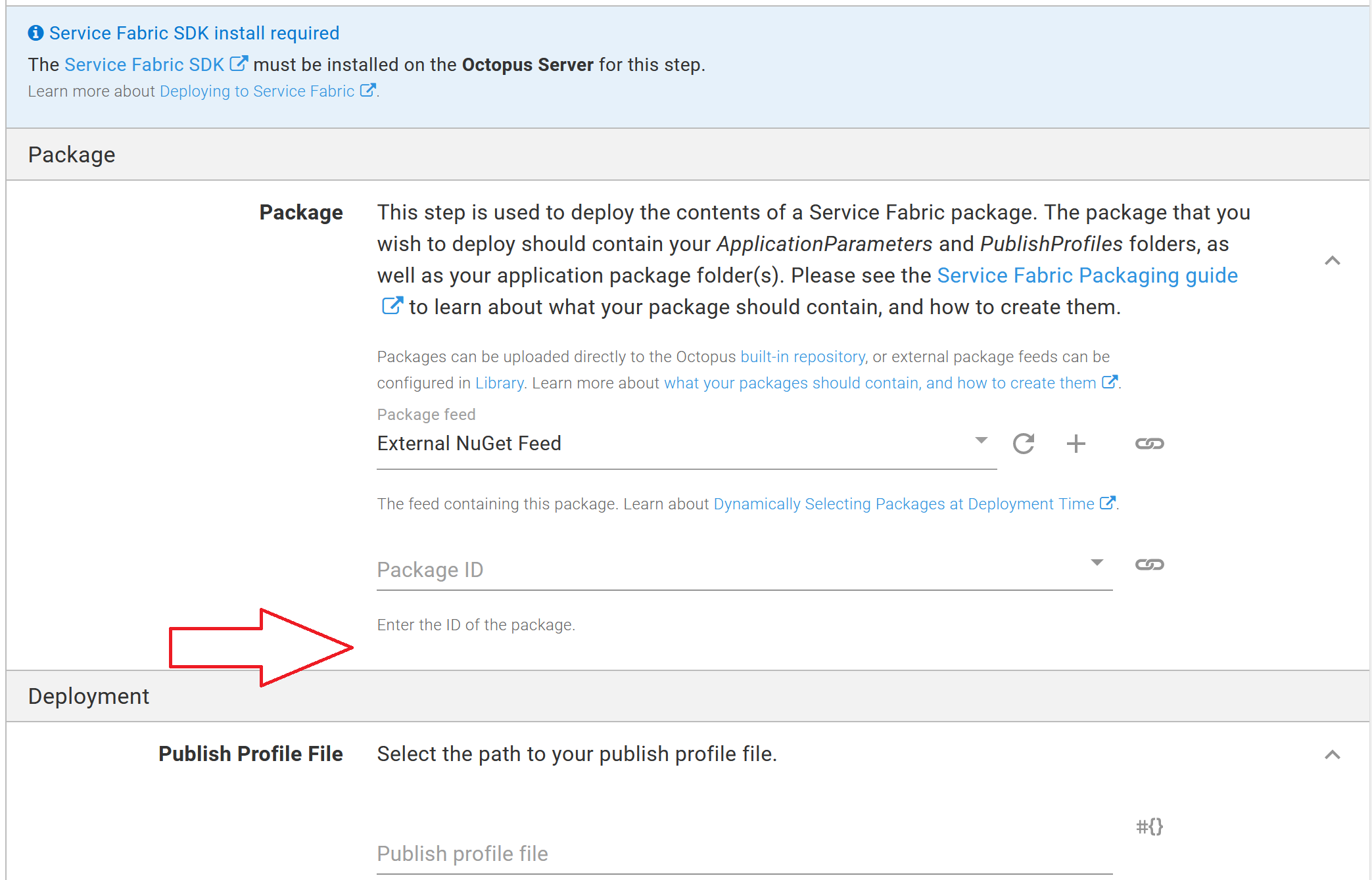Screen dimensions: 1372x880
Task: Click the info icon in the SDK banner
Action: (35, 32)
